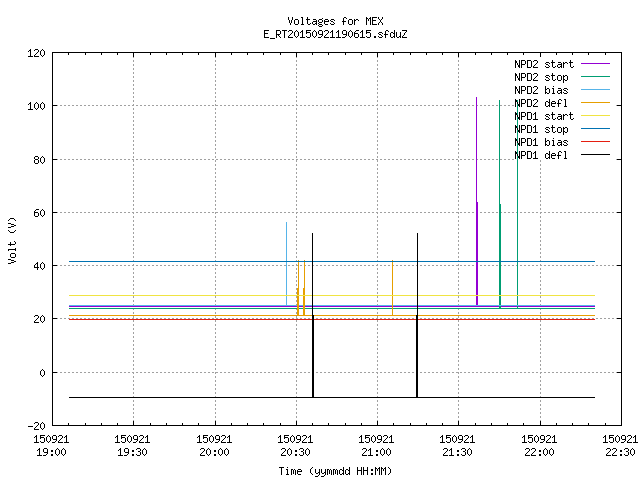
Task: Click the x-axis tick label 22:00
Action: pyautogui.click(x=539, y=453)
